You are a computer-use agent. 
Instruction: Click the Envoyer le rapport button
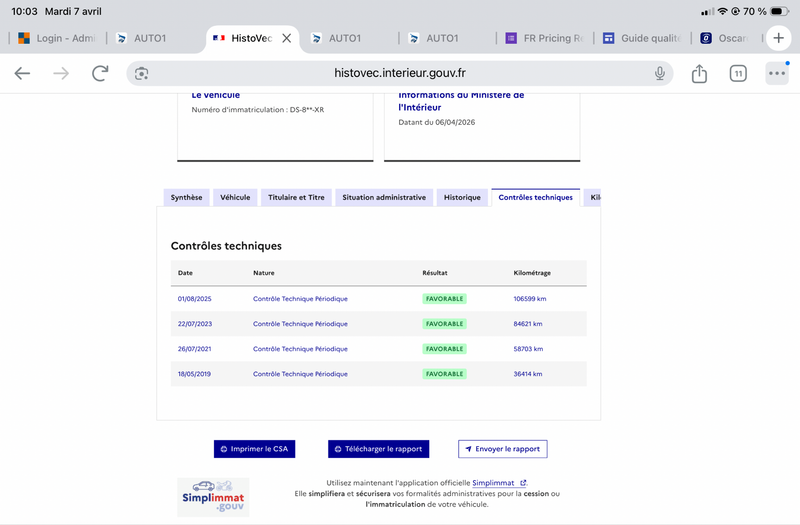pyautogui.click(x=503, y=449)
